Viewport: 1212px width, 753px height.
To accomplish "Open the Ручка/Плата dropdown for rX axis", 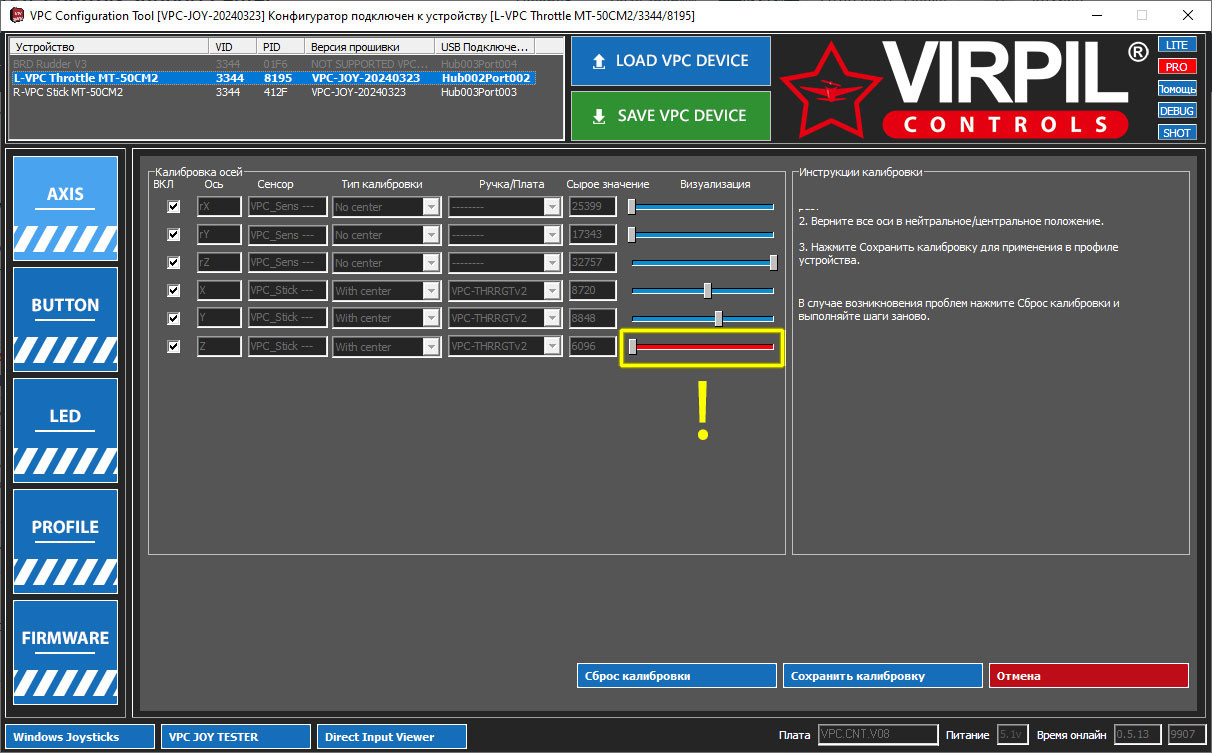I will click(x=504, y=207).
